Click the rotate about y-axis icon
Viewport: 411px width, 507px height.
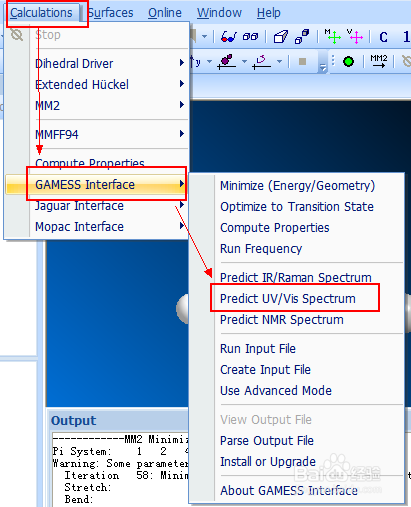(196, 61)
